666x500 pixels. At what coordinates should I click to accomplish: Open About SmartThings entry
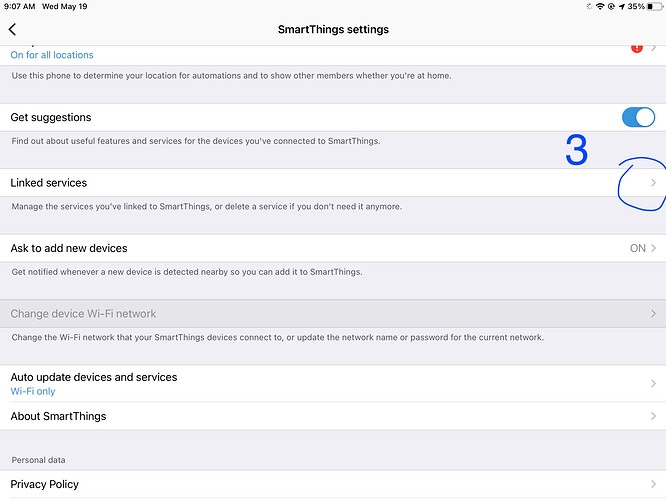coord(333,416)
